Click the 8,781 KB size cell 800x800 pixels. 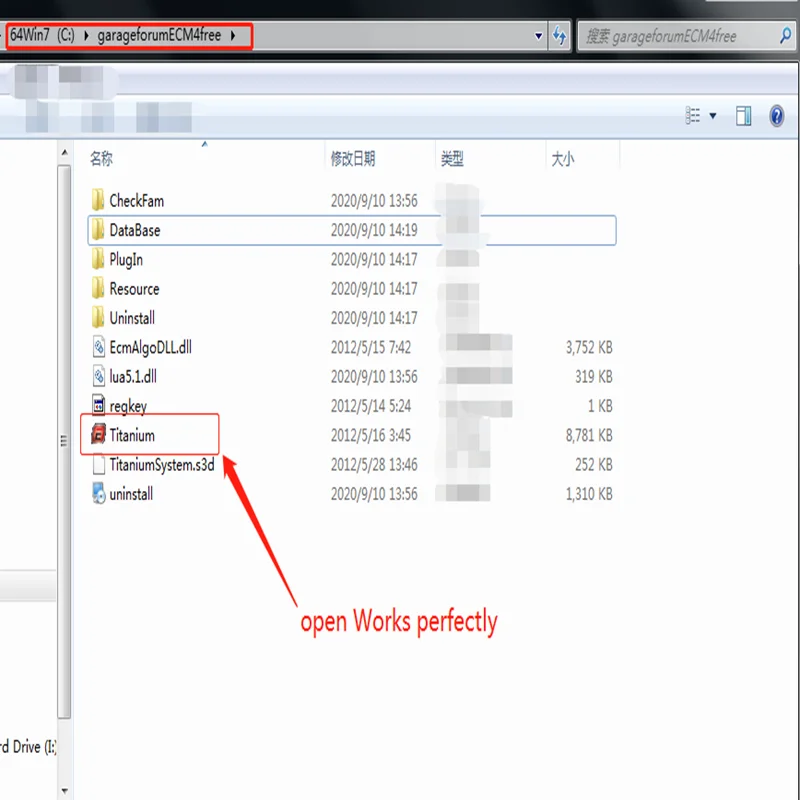tap(589, 435)
